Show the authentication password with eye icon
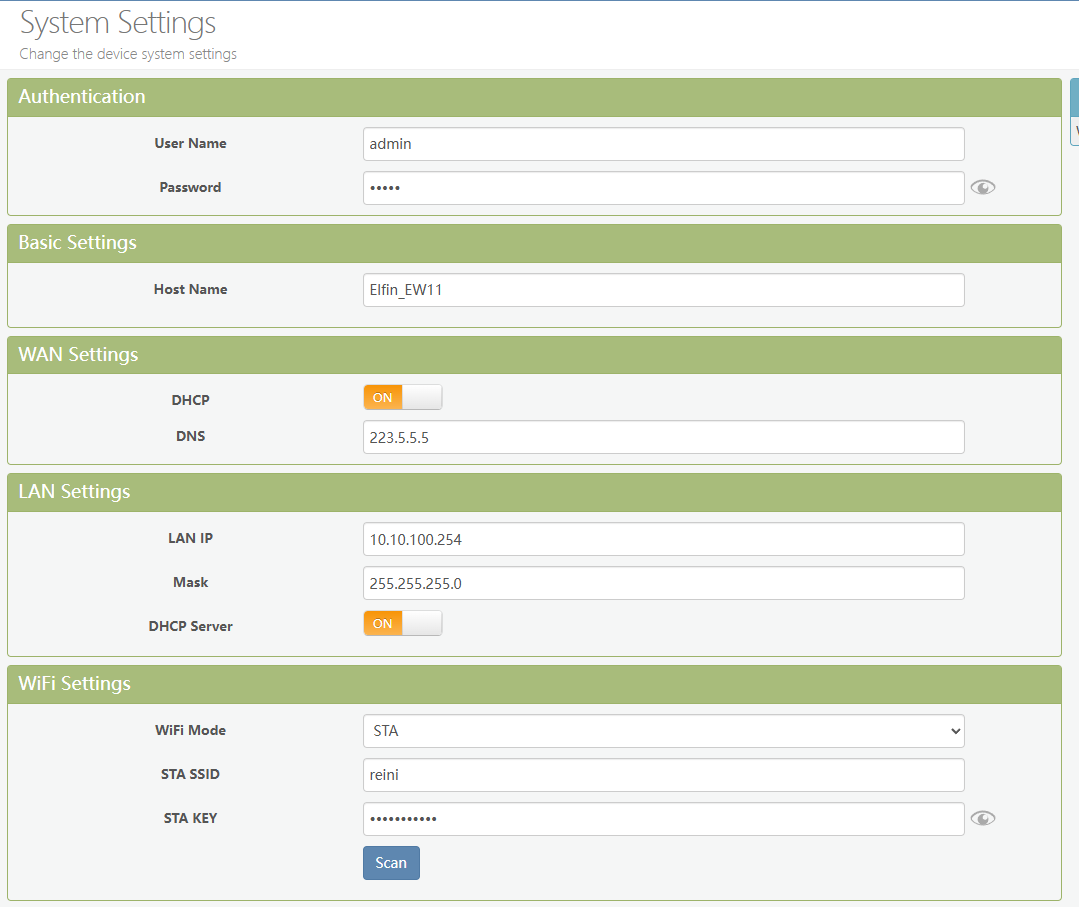This screenshot has width=1079, height=907. 982,187
